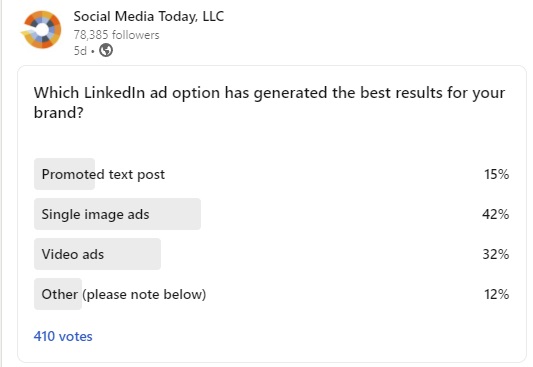Click the 12% result for Other
Viewport: 533px width, 367px height.
click(496, 294)
